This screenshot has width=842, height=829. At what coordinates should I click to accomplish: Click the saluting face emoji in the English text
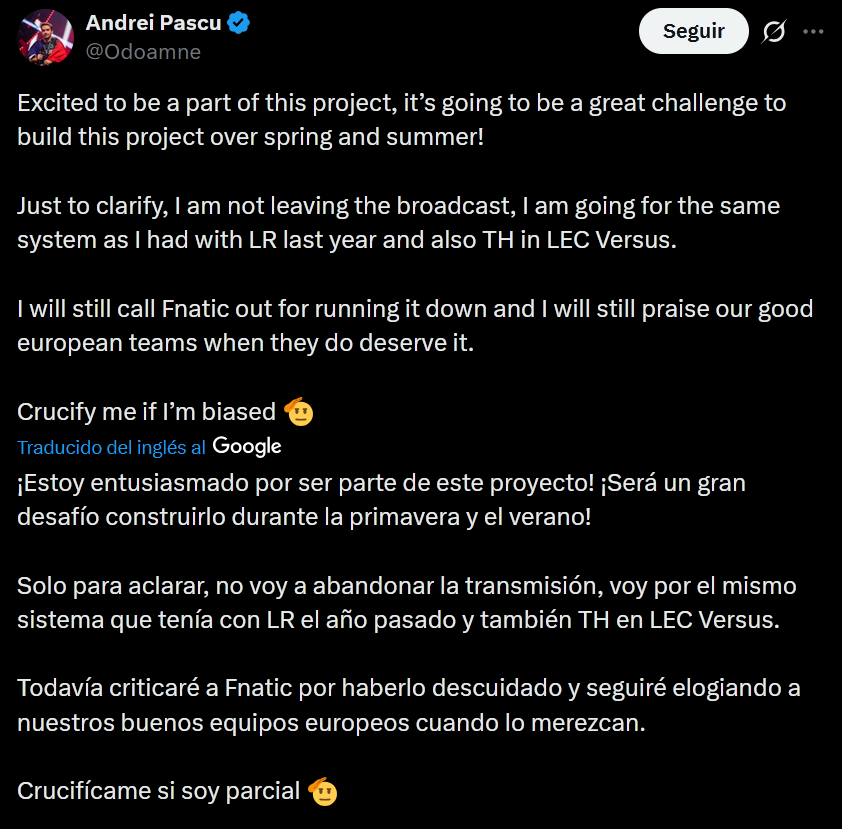pos(298,410)
